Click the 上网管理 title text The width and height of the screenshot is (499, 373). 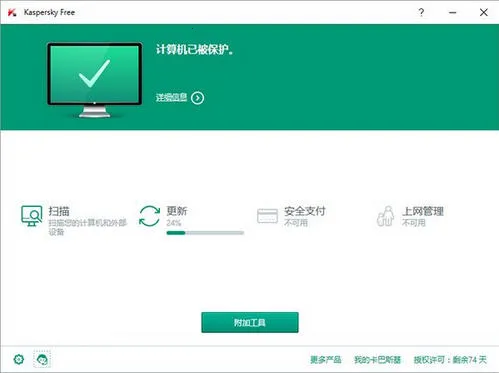point(423,211)
